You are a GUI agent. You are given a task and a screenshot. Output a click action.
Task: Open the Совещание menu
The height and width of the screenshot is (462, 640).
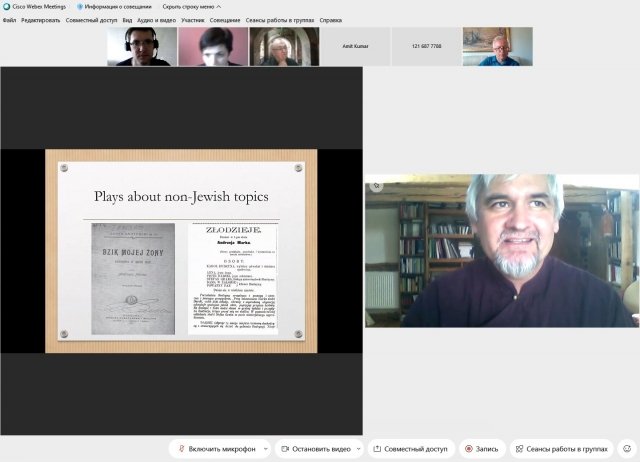pyautogui.click(x=225, y=20)
